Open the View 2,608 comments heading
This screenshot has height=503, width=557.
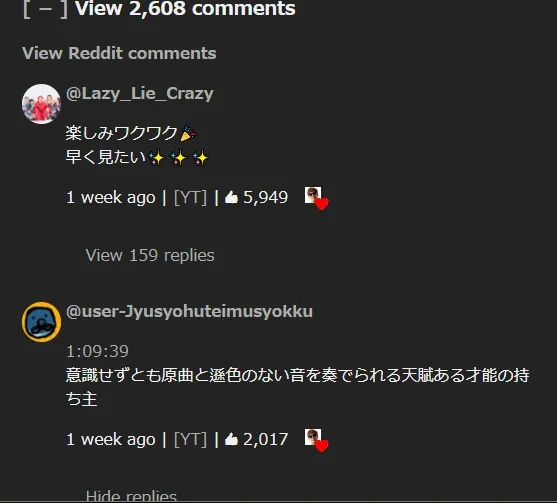(x=185, y=9)
